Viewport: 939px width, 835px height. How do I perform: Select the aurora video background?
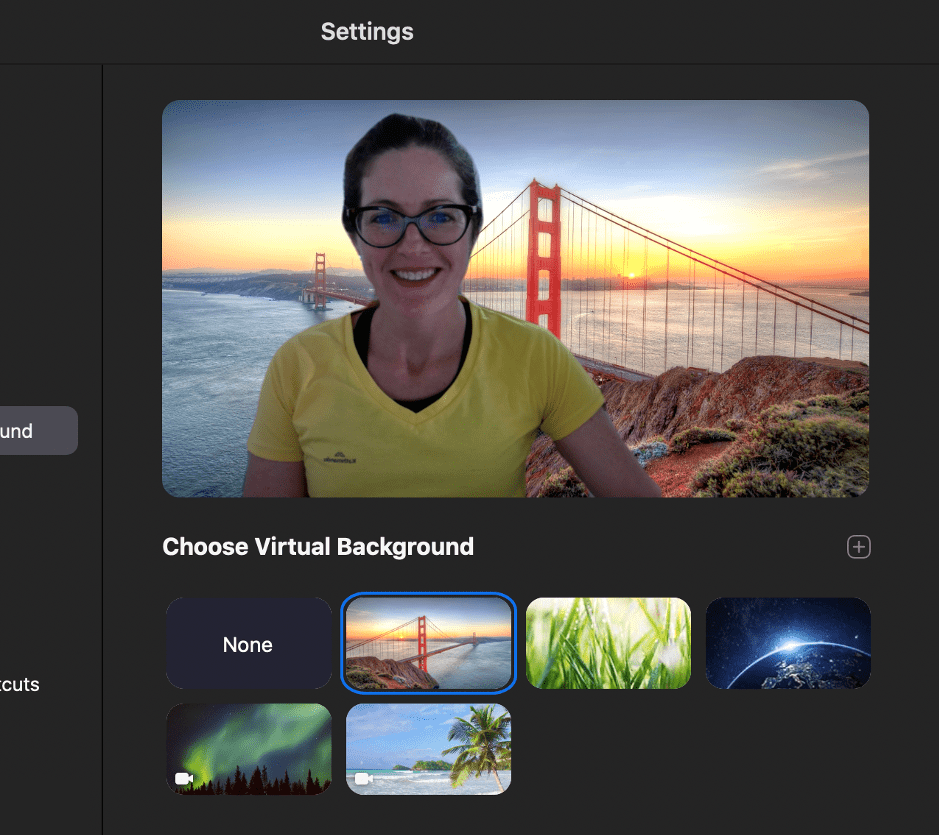(249, 749)
